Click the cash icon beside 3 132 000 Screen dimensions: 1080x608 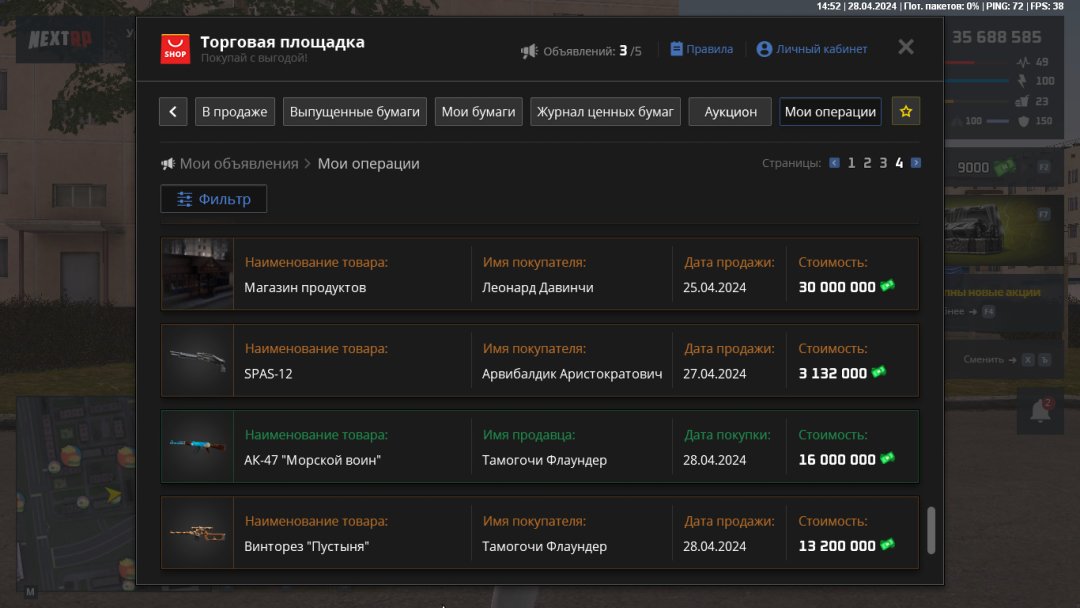[879, 372]
